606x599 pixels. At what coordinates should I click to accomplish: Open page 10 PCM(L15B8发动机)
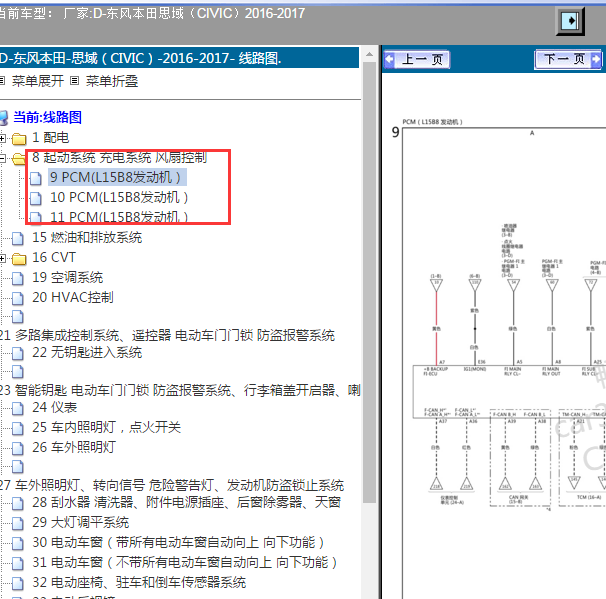[x=119, y=197]
